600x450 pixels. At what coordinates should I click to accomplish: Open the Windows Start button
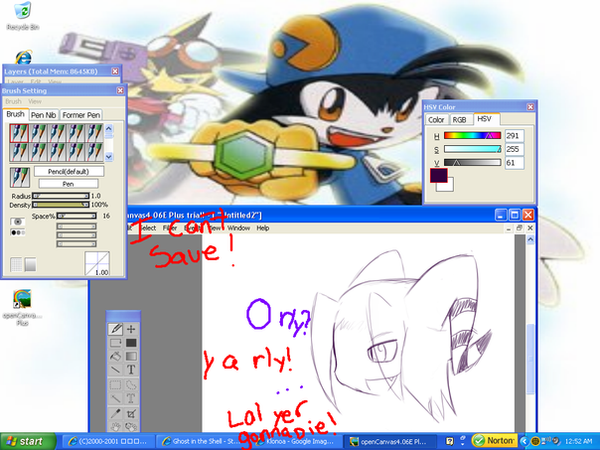click(x=28, y=441)
